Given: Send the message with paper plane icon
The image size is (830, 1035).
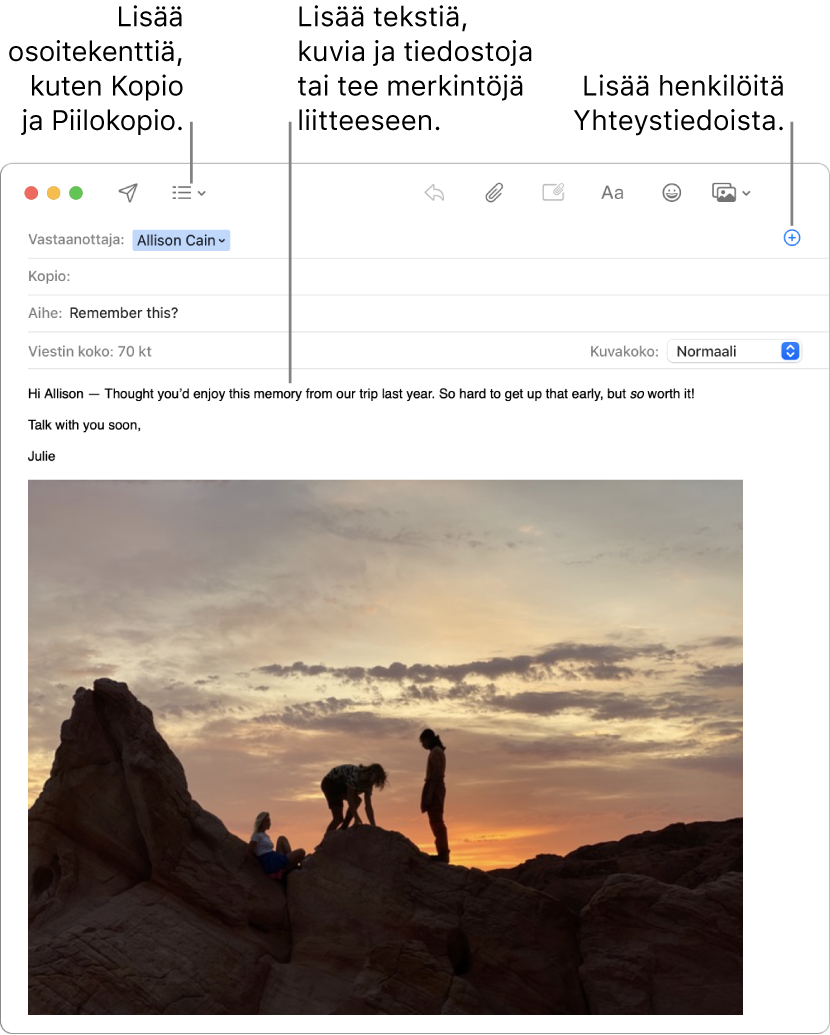Looking at the screenshot, I should click(128, 193).
